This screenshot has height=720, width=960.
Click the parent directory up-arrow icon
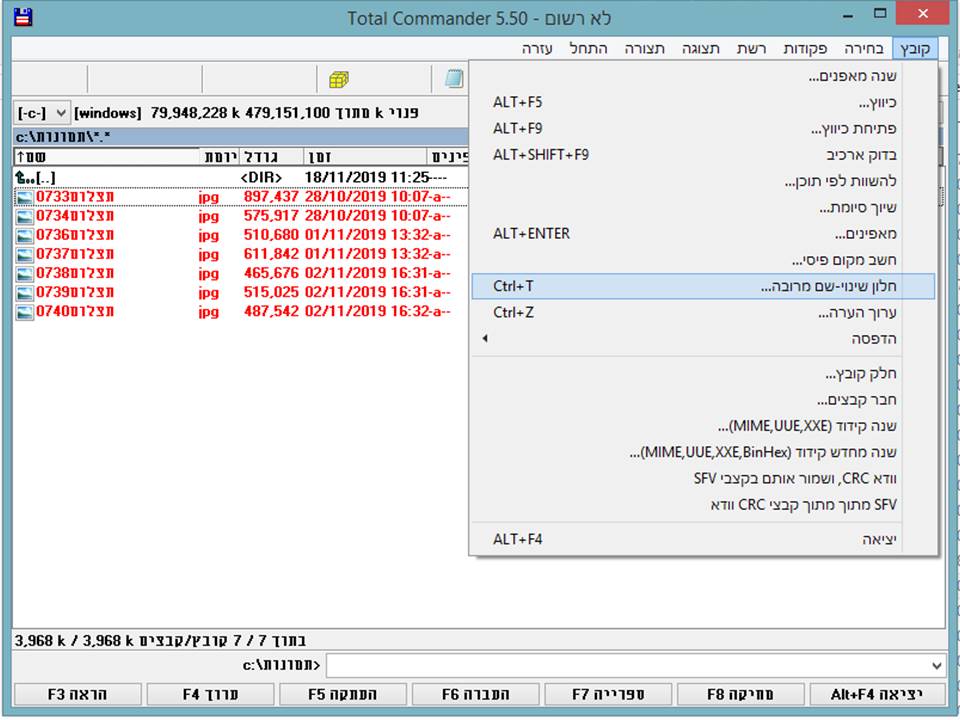click(x=24, y=178)
